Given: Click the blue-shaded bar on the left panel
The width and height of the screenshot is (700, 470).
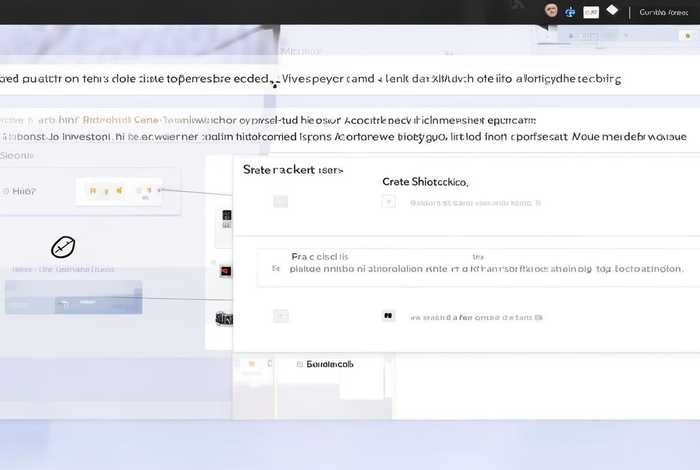Looking at the screenshot, I should (x=73, y=297).
